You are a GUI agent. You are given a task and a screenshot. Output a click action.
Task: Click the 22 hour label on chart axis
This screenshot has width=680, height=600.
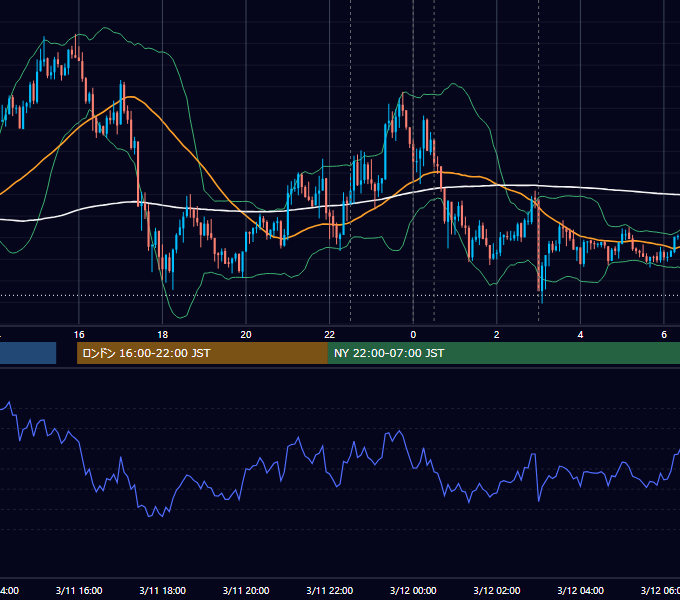(x=330, y=335)
